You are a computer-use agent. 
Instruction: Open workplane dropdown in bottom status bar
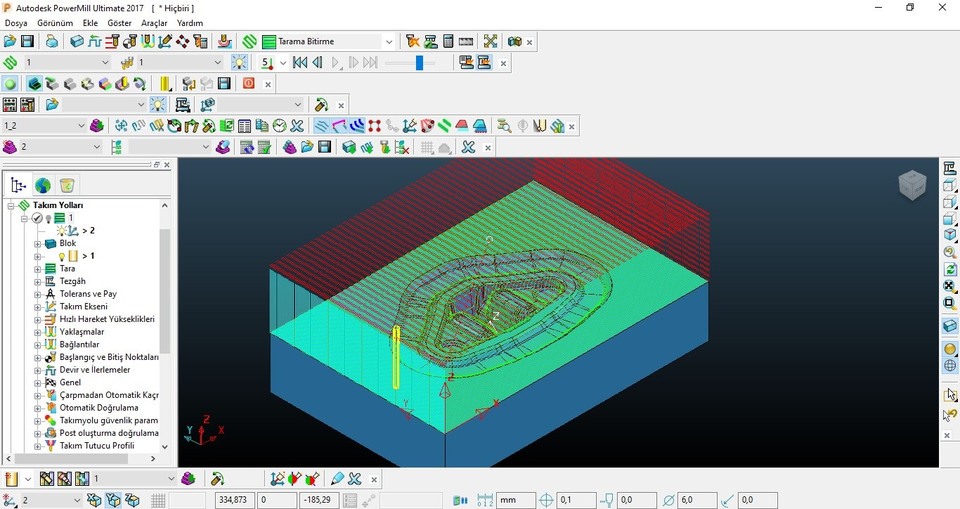(51, 500)
